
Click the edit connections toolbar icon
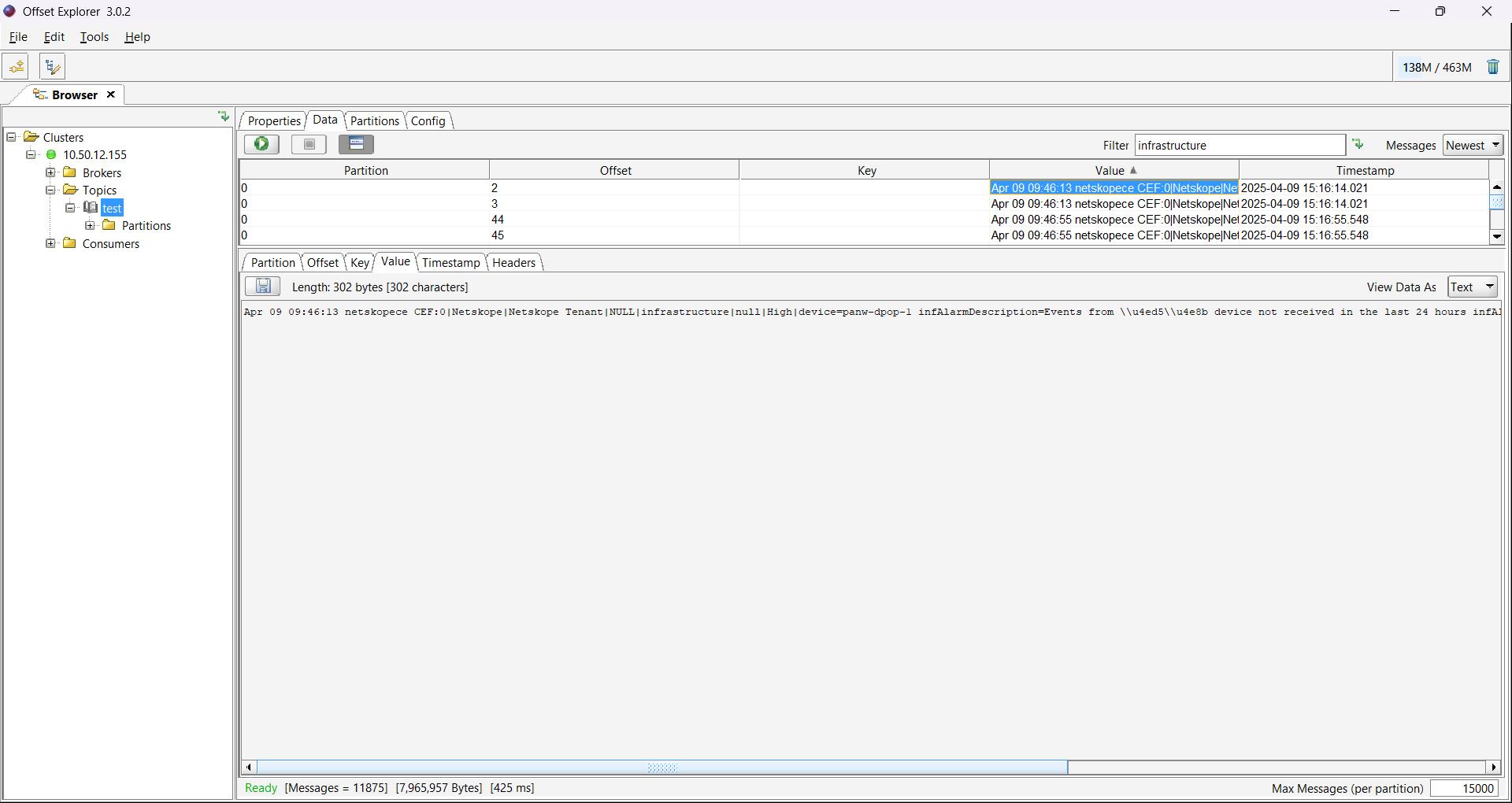pos(52,67)
